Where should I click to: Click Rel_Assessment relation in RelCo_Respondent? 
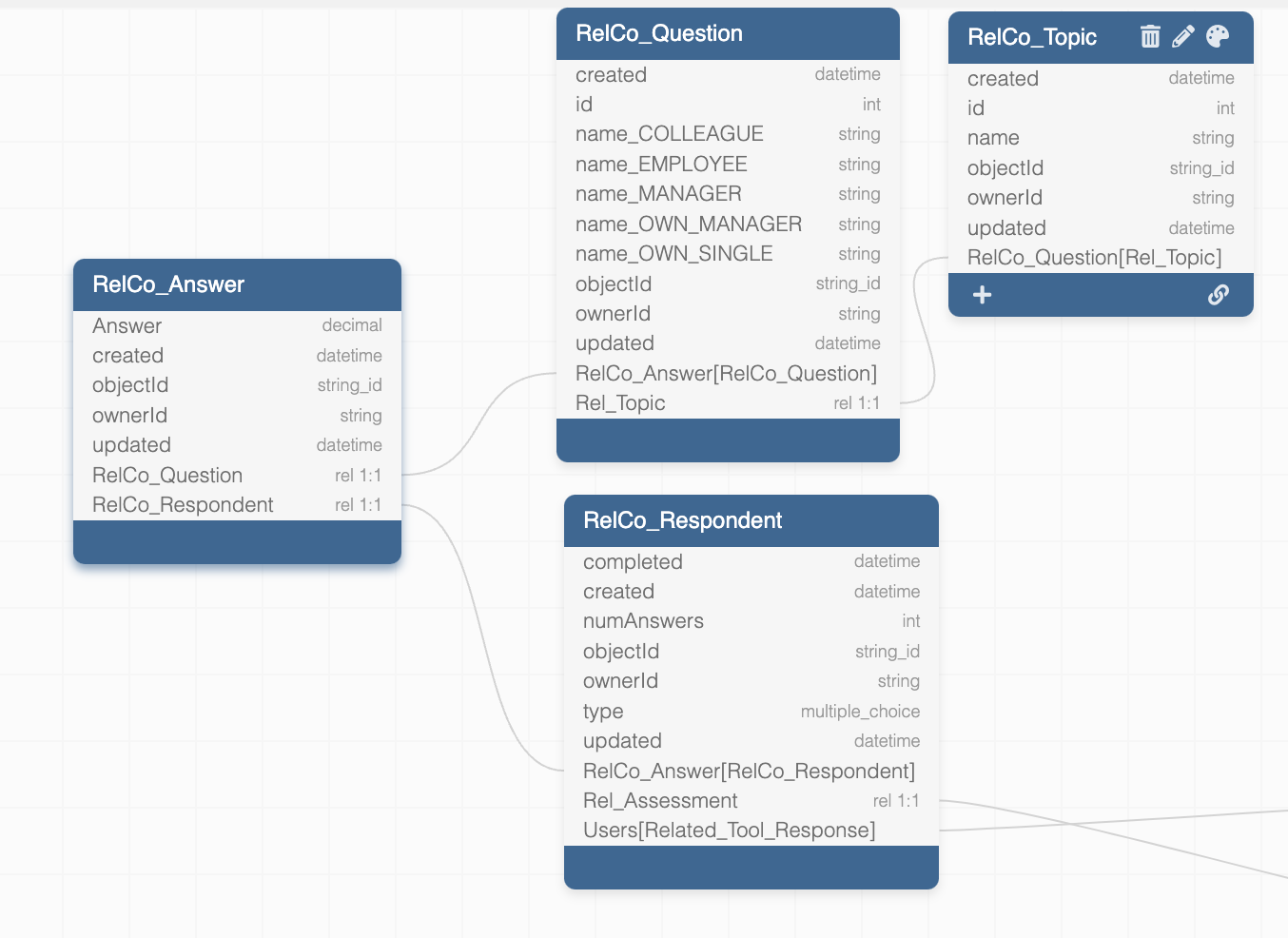coord(751,801)
